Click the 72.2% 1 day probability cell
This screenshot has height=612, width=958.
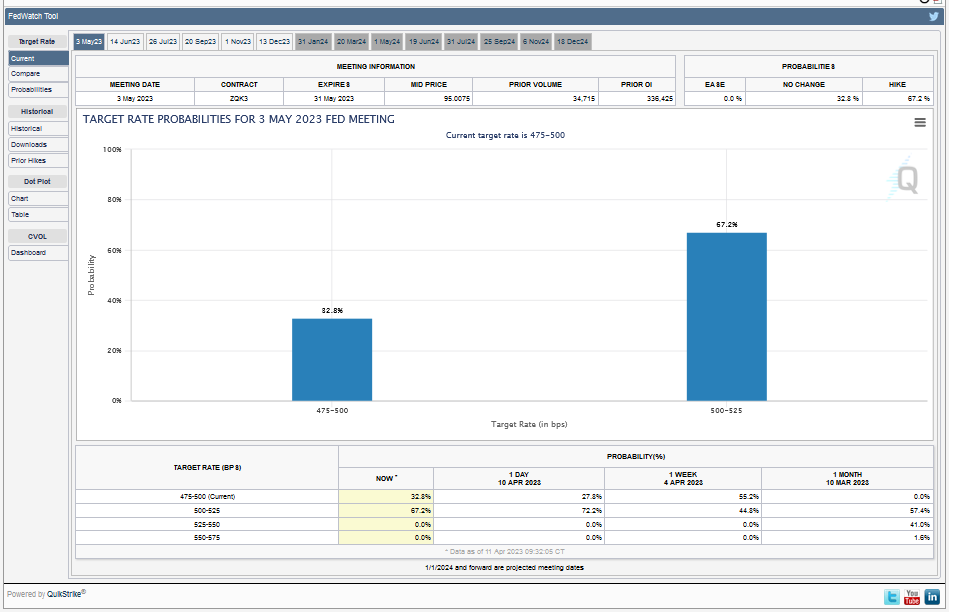click(519, 511)
